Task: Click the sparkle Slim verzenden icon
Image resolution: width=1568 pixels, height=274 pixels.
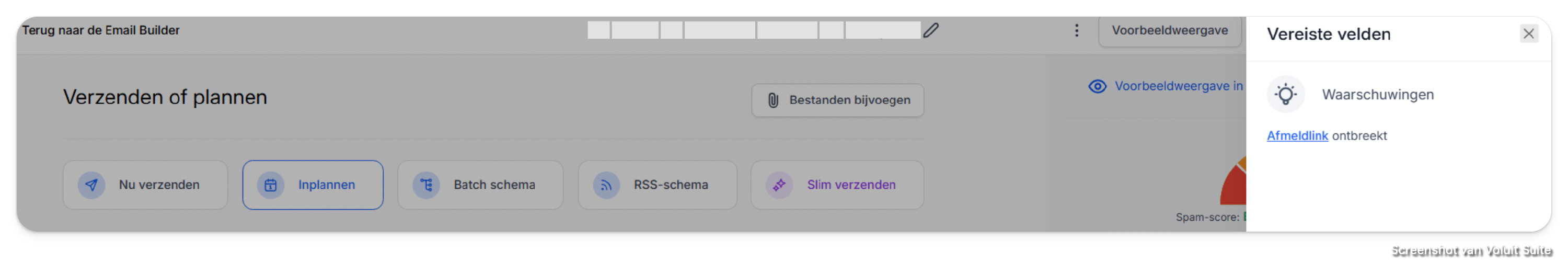Action: point(779,185)
